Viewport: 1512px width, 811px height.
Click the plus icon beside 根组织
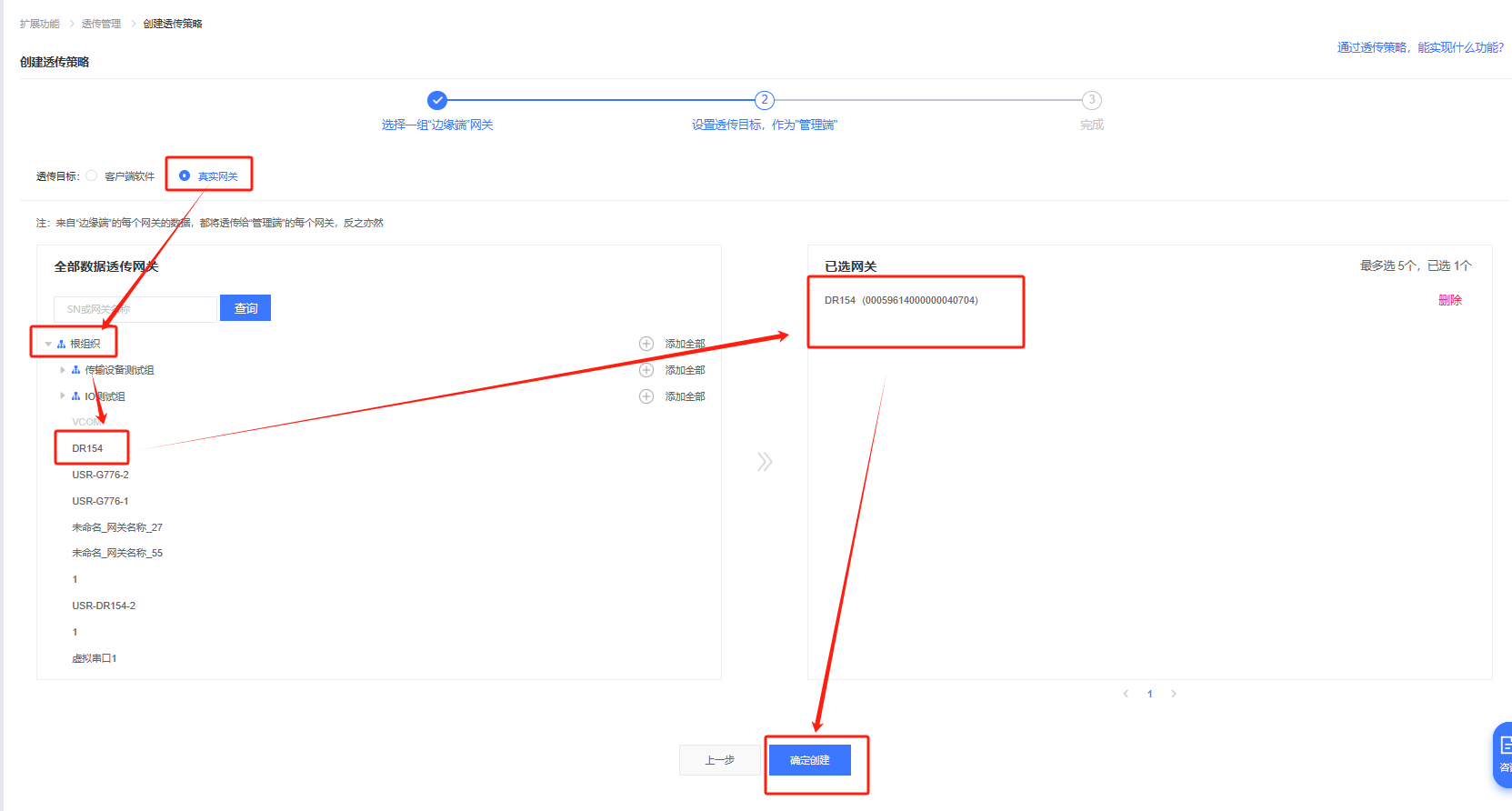[x=646, y=344]
